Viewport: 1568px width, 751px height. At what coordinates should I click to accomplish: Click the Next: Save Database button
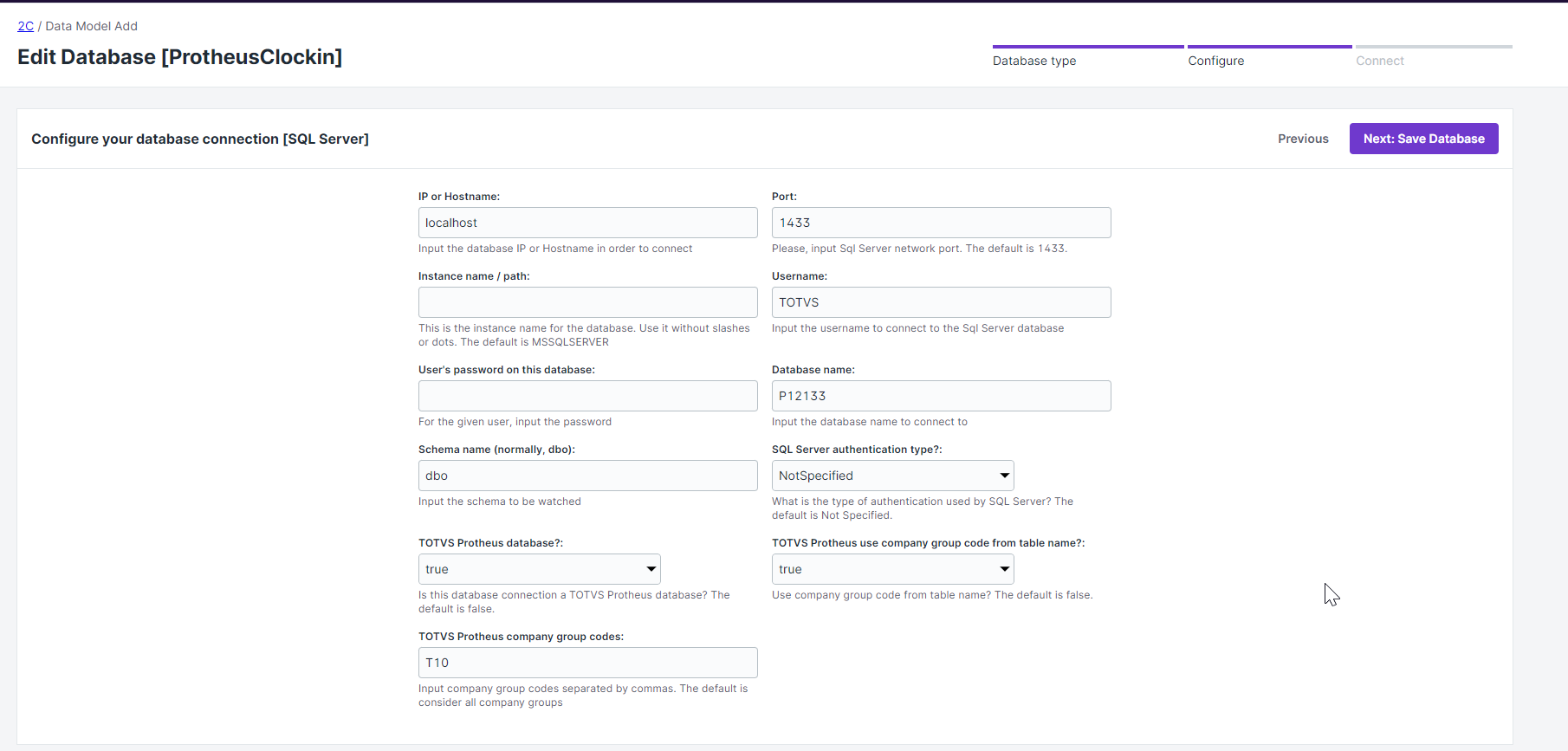pyautogui.click(x=1423, y=139)
